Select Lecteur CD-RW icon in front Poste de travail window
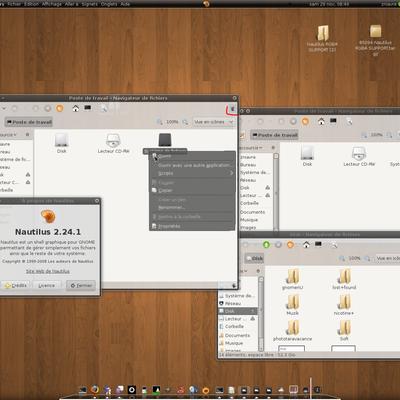 [113, 143]
